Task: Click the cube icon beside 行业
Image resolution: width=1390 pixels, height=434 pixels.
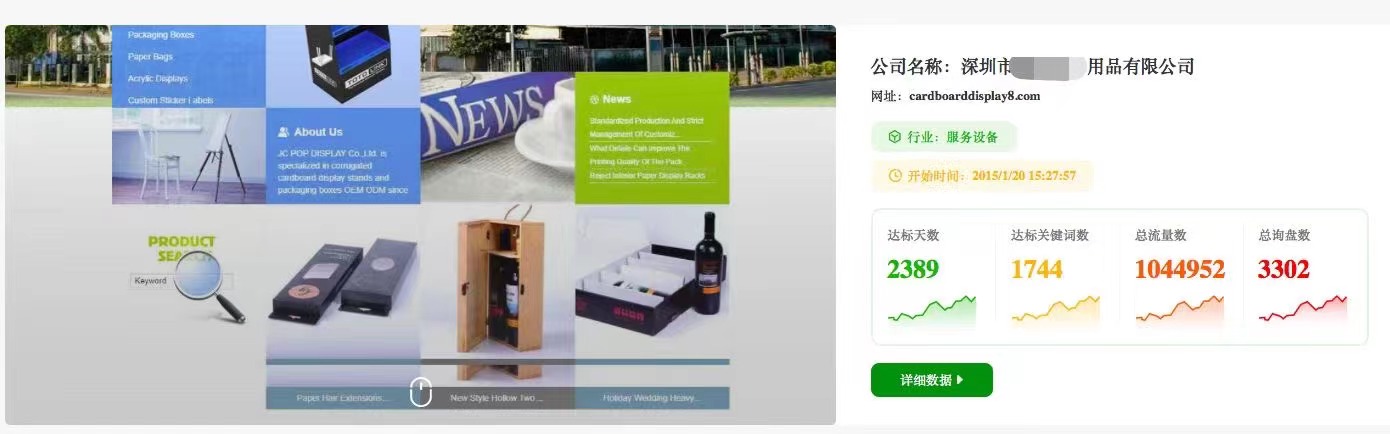Action: tap(894, 137)
